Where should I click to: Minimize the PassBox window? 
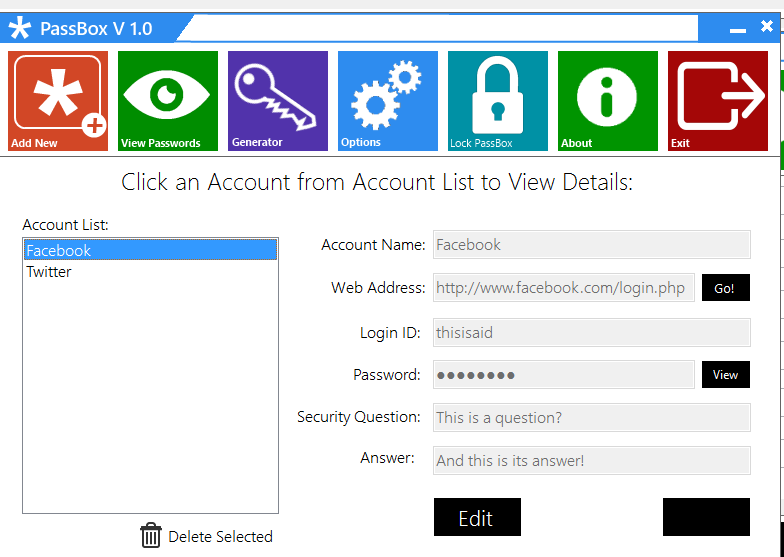click(739, 30)
